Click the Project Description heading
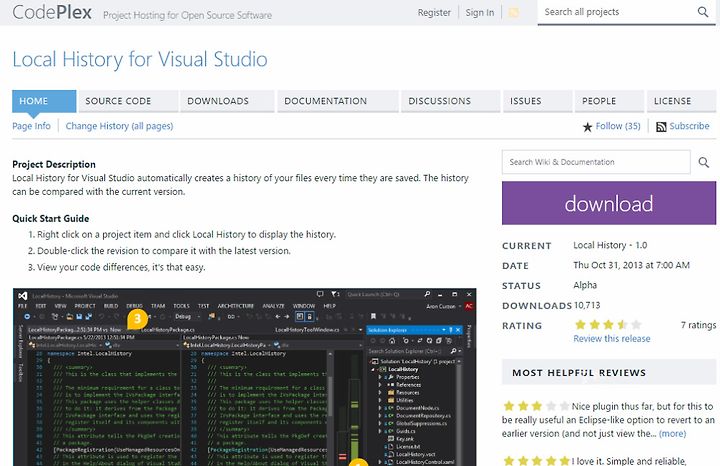This screenshot has width=720, height=466. (54, 164)
